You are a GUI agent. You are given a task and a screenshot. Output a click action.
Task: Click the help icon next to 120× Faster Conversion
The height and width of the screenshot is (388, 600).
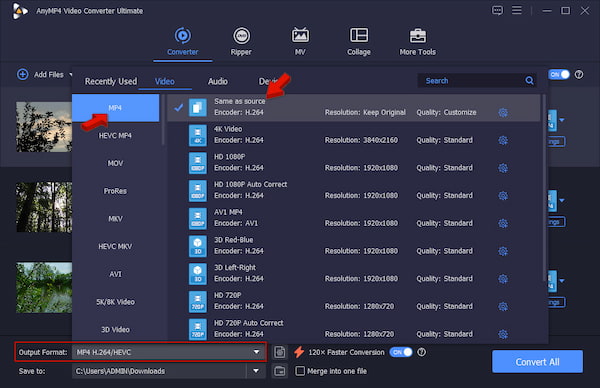click(x=421, y=352)
